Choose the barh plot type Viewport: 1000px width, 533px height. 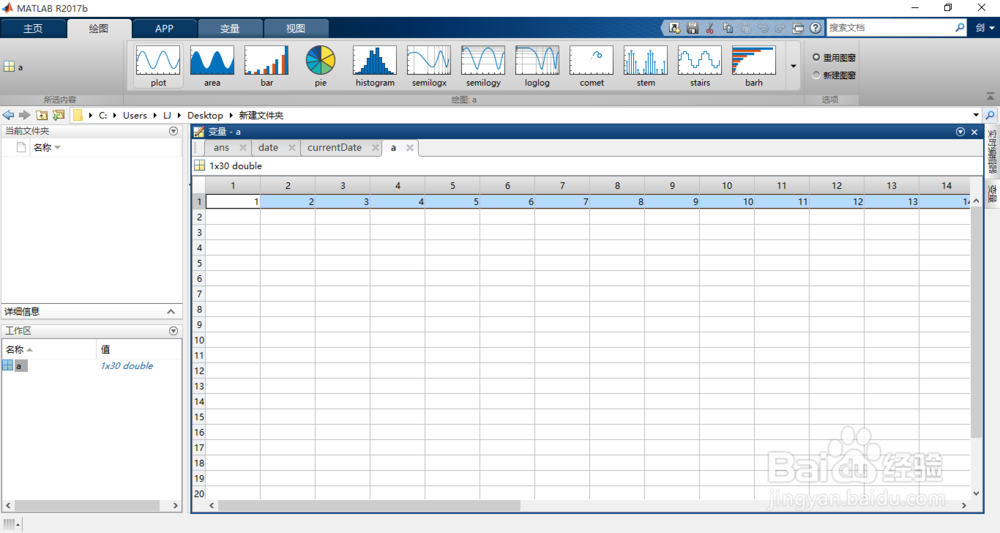754,66
